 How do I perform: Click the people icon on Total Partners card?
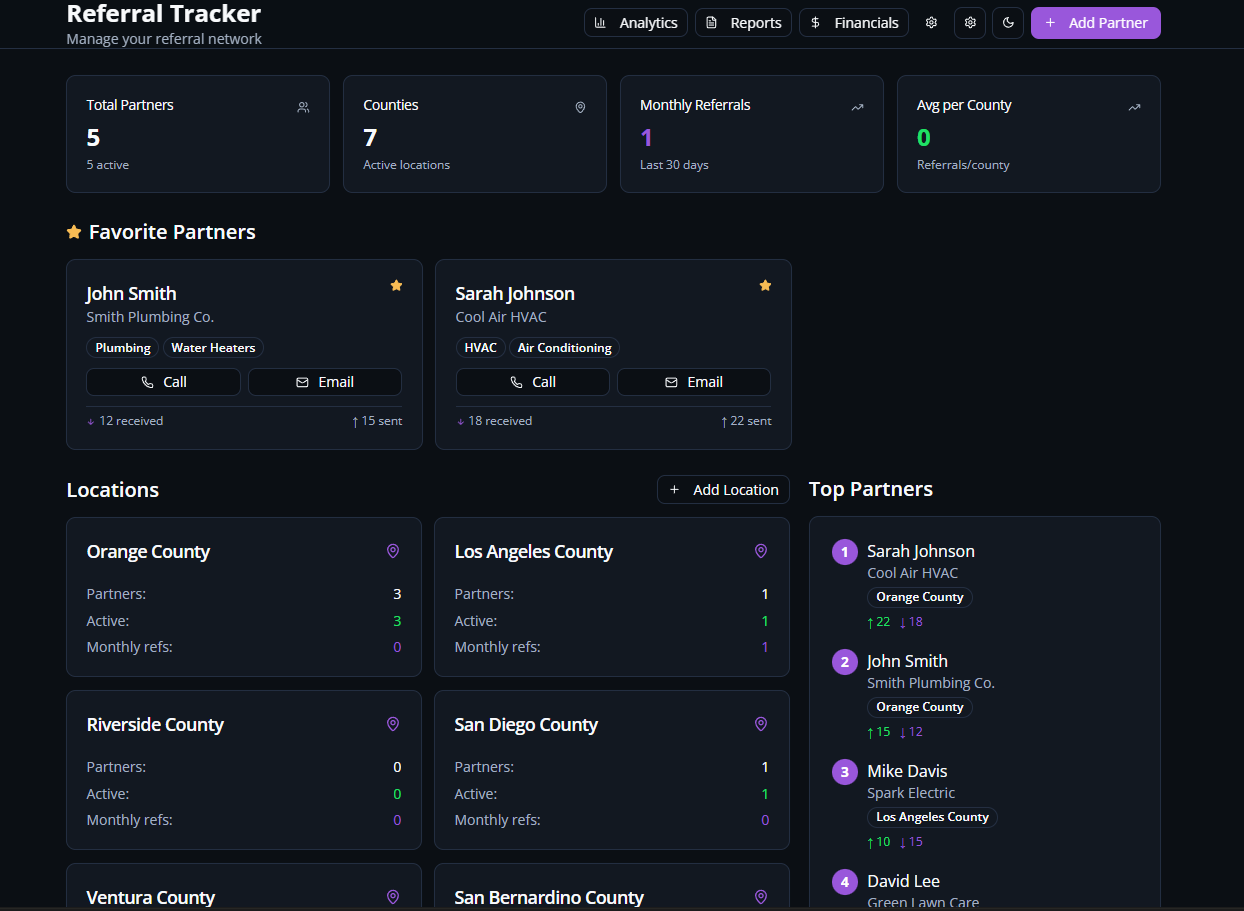pos(303,107)
